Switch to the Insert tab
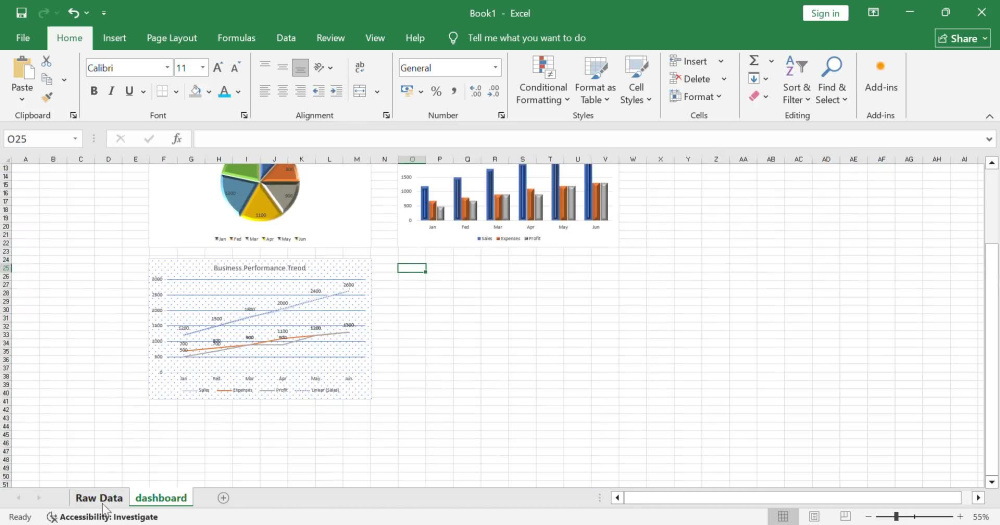 (114, 38)
